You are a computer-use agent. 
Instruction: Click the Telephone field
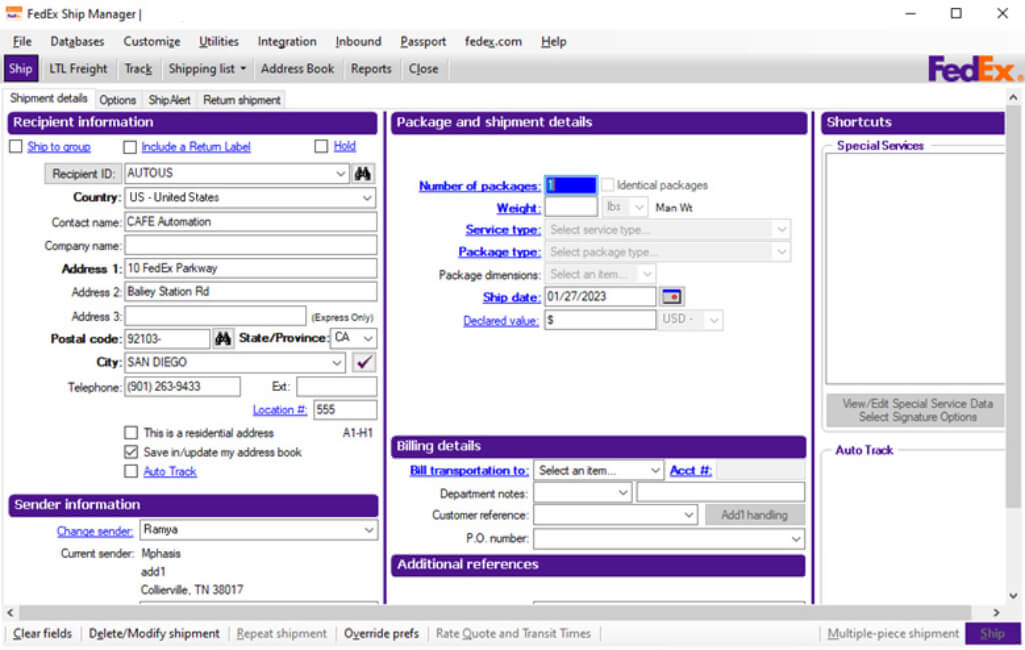tap(182, 386)
